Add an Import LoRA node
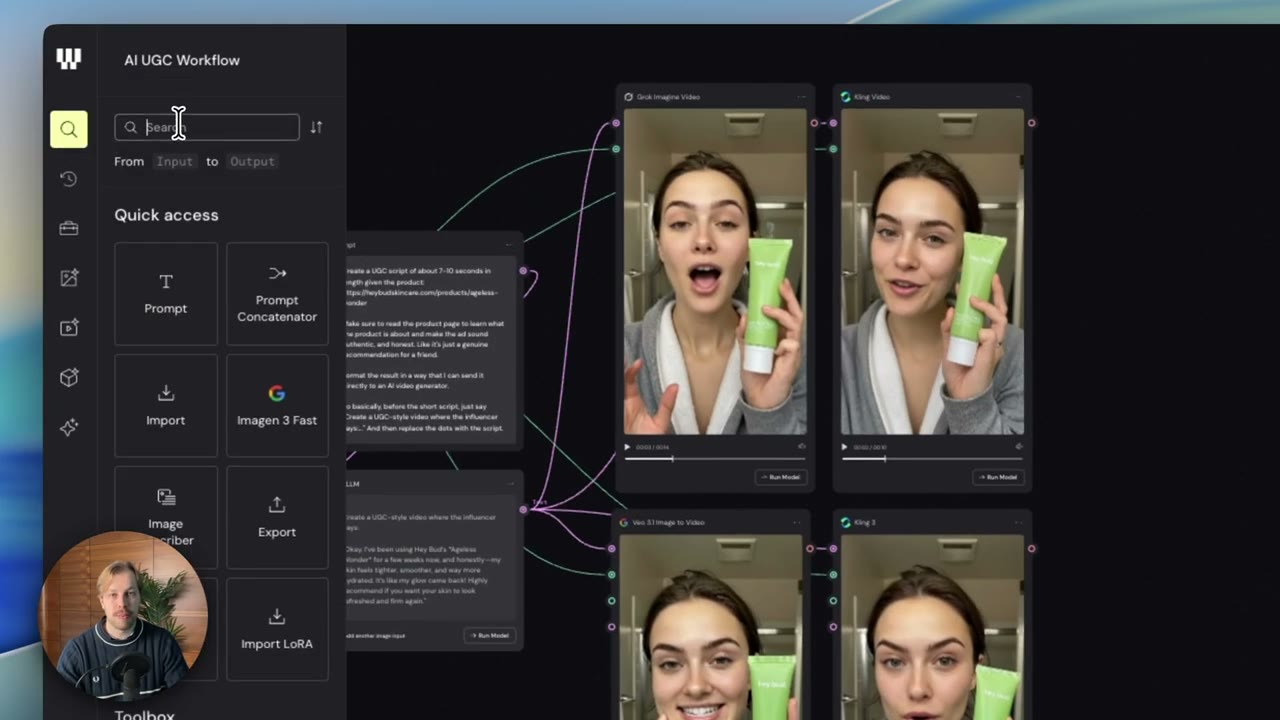This screenshot has width=1280, height=720. tap(277, 630)
